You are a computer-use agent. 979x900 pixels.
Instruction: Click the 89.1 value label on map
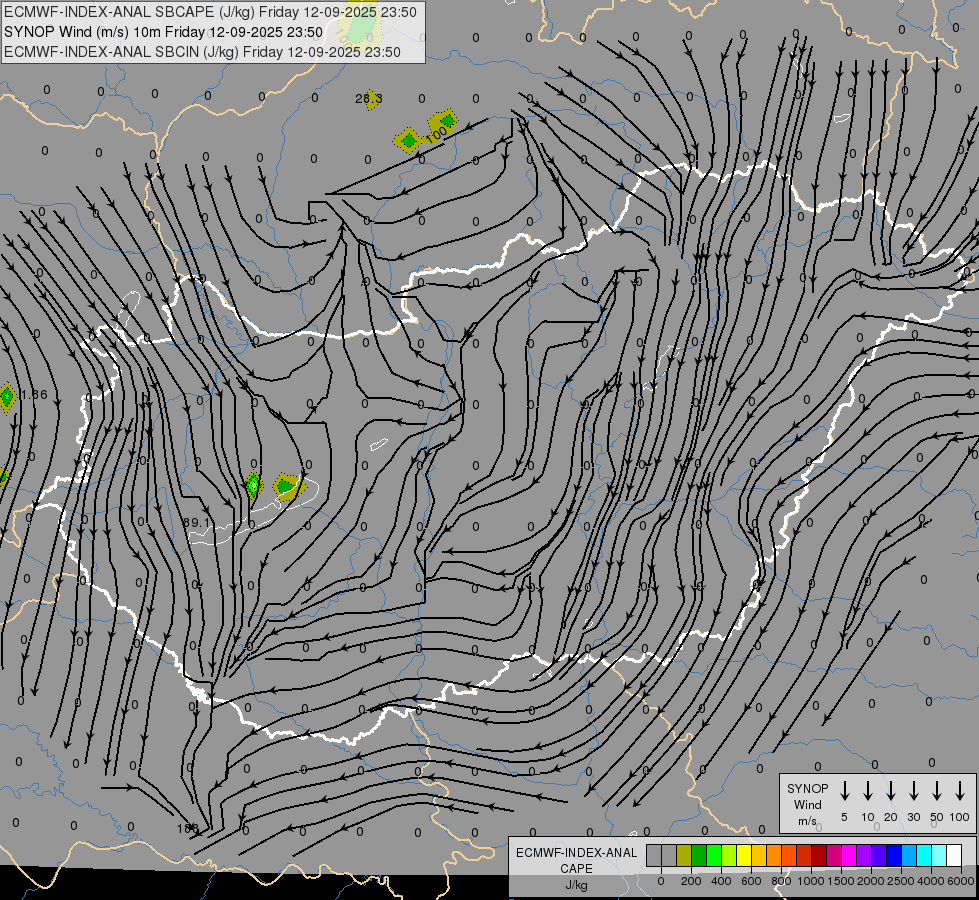[198, 523]
